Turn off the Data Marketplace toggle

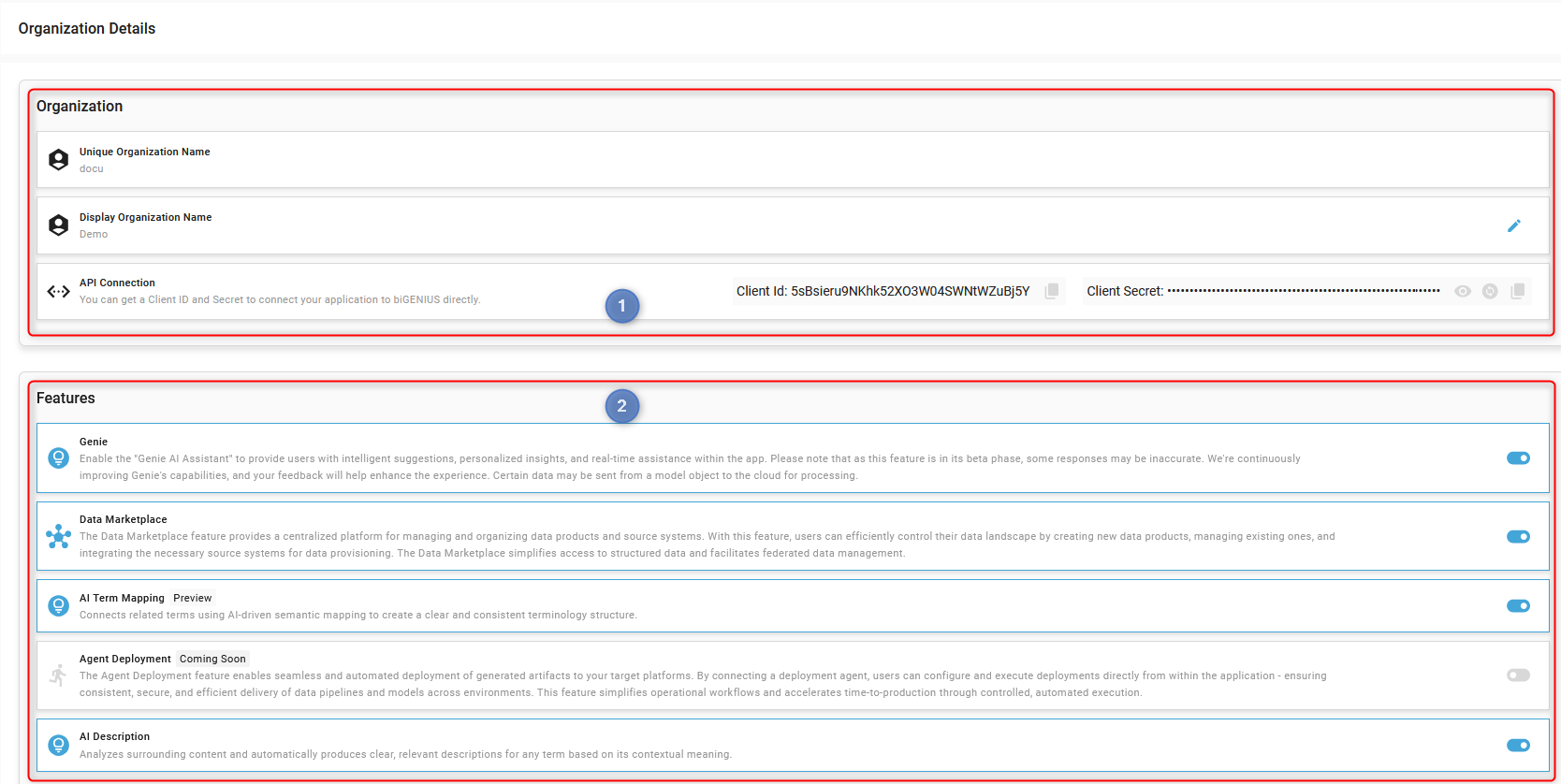pos(1518,536)
